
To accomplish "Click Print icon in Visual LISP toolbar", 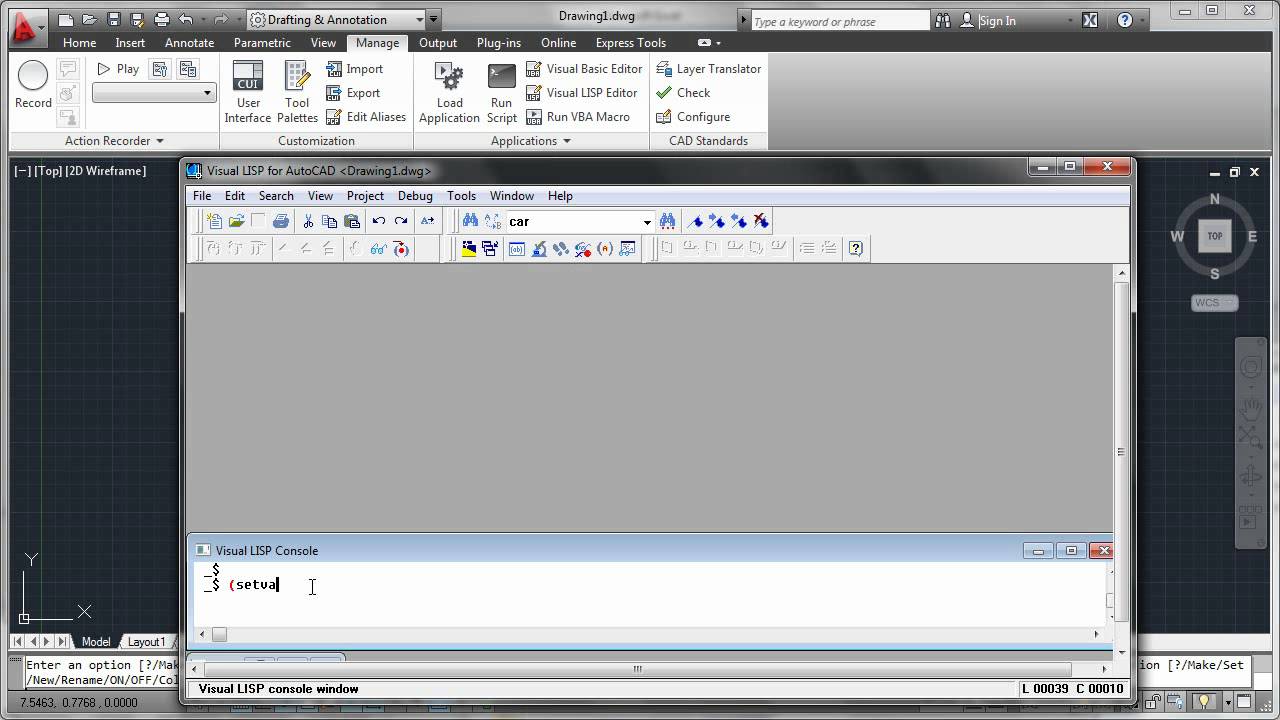I will (x=281, y=221).
